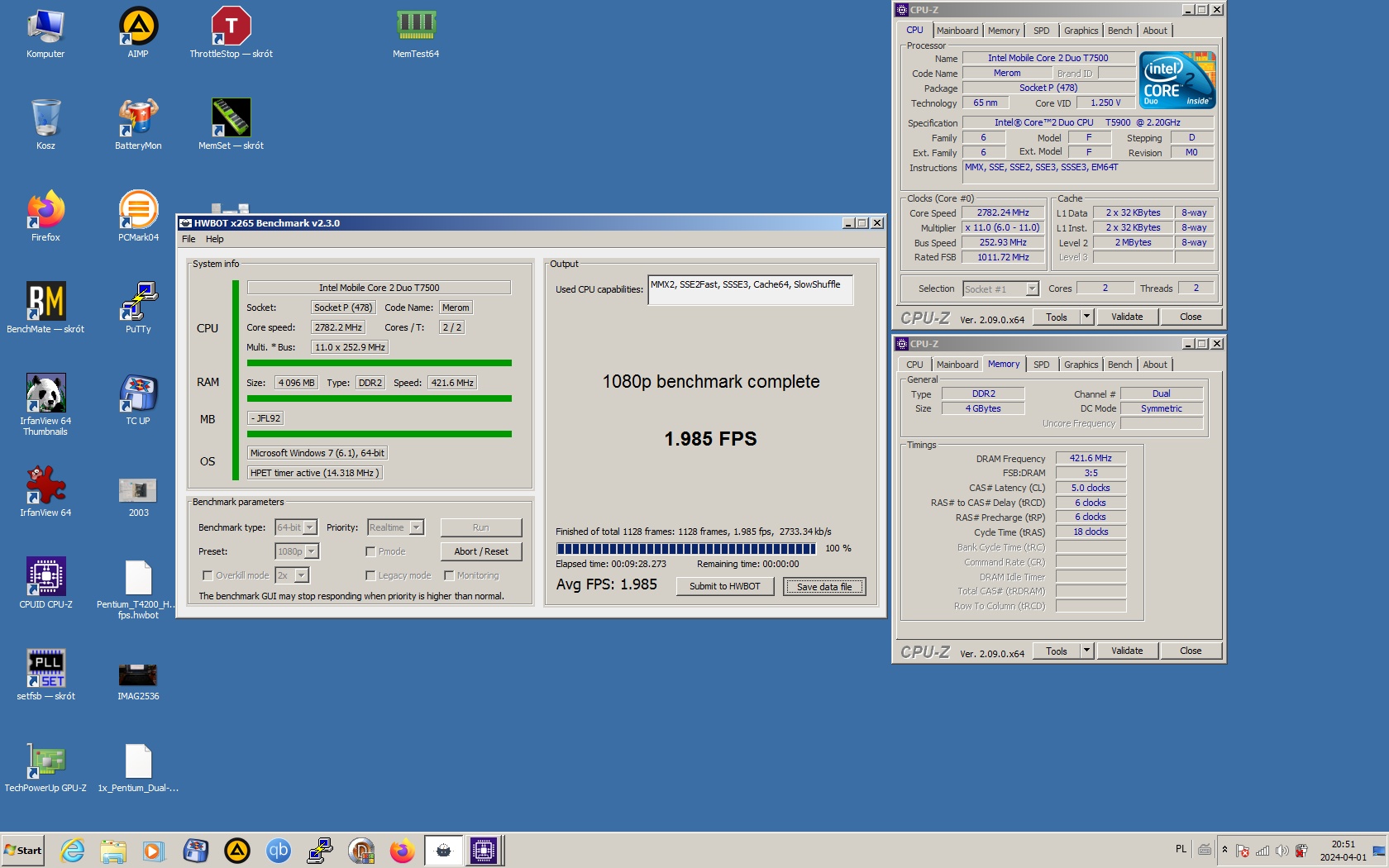Click Save data file button
The width and height of the screenshot is (1389, 868).
(x=824, y=586)
